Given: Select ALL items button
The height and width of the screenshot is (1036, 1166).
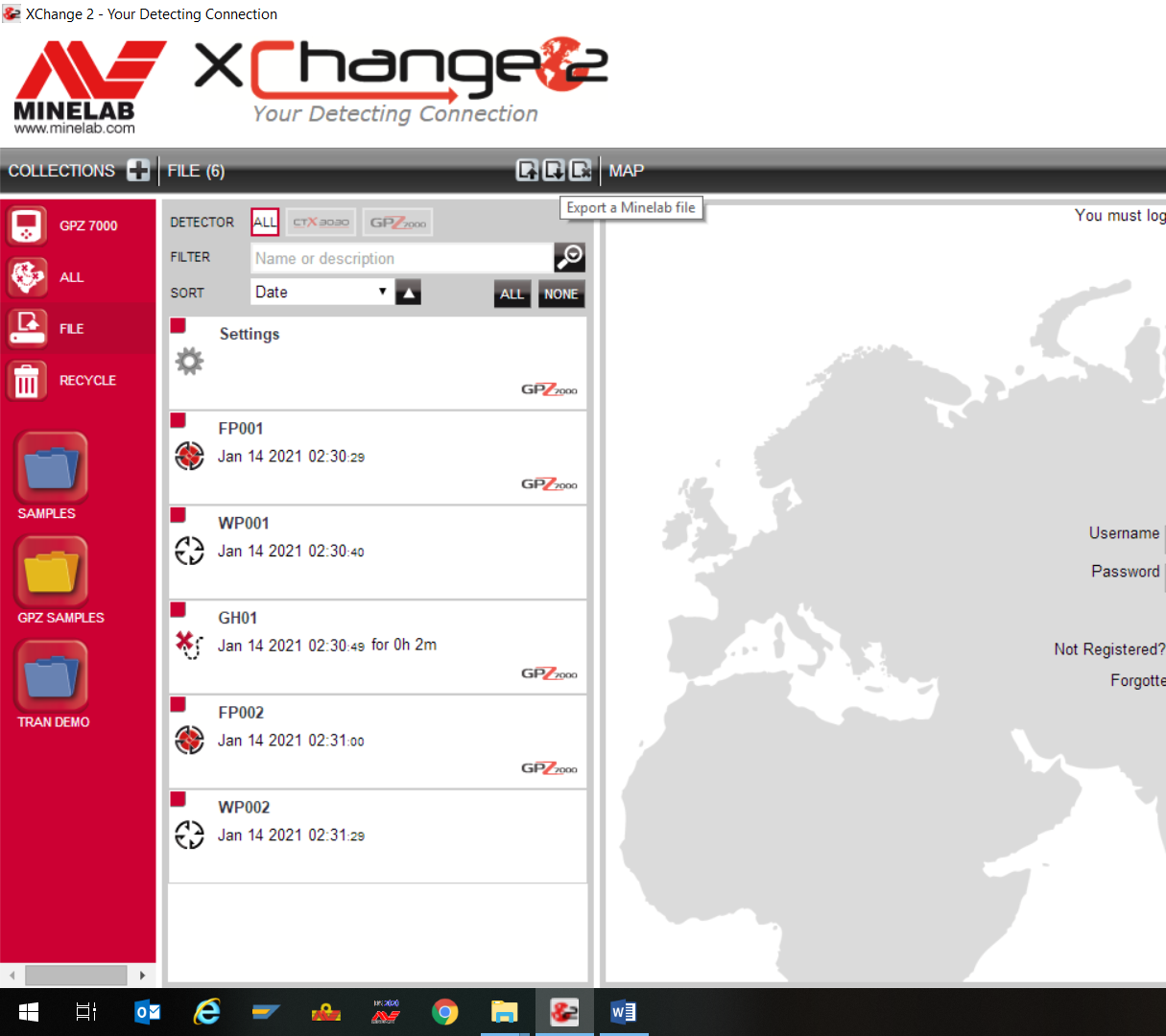Looking at the screenshot, I should tap(512, 294).
